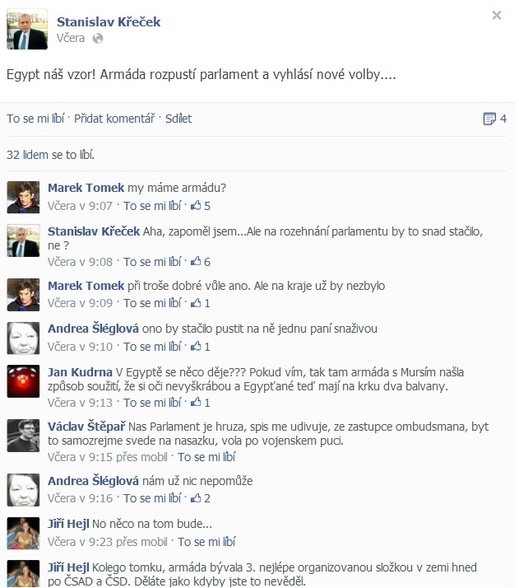This screenshot has height=588, width=519.
Task: Open Stanislav Křeček's name in the post header
Action: click(108, 22)
